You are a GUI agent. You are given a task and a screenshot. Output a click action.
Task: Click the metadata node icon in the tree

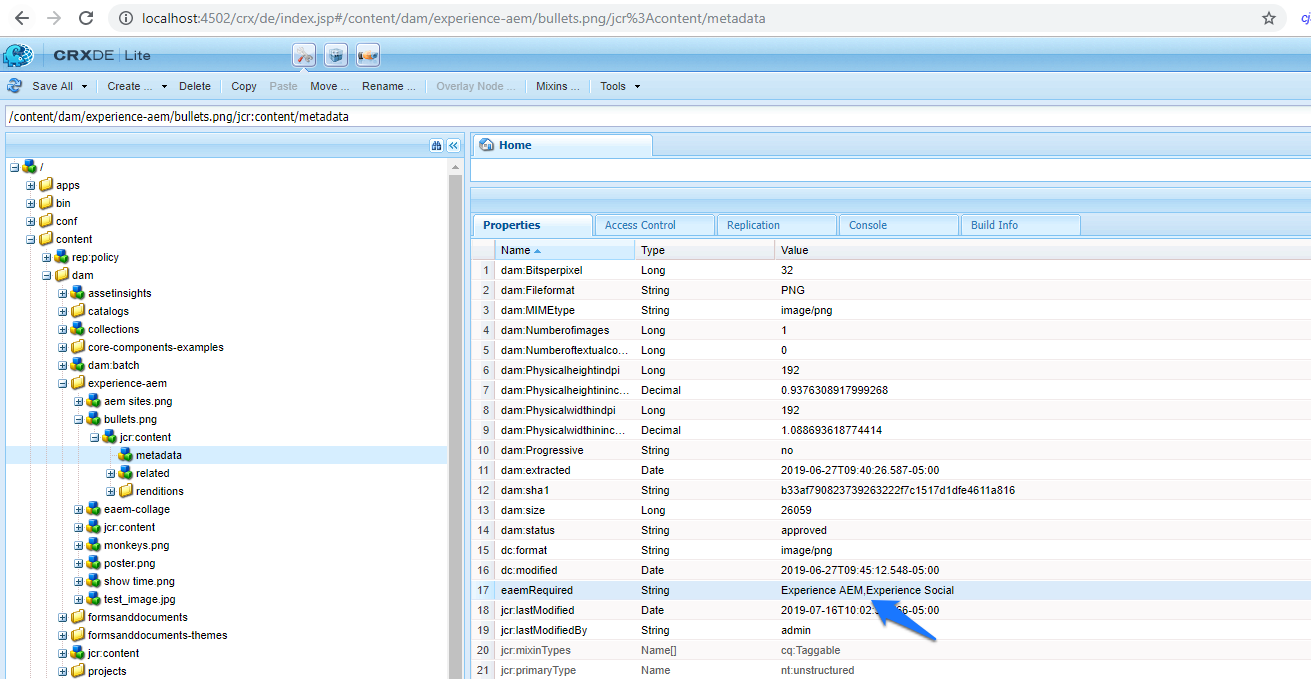[x=124, y=454]
